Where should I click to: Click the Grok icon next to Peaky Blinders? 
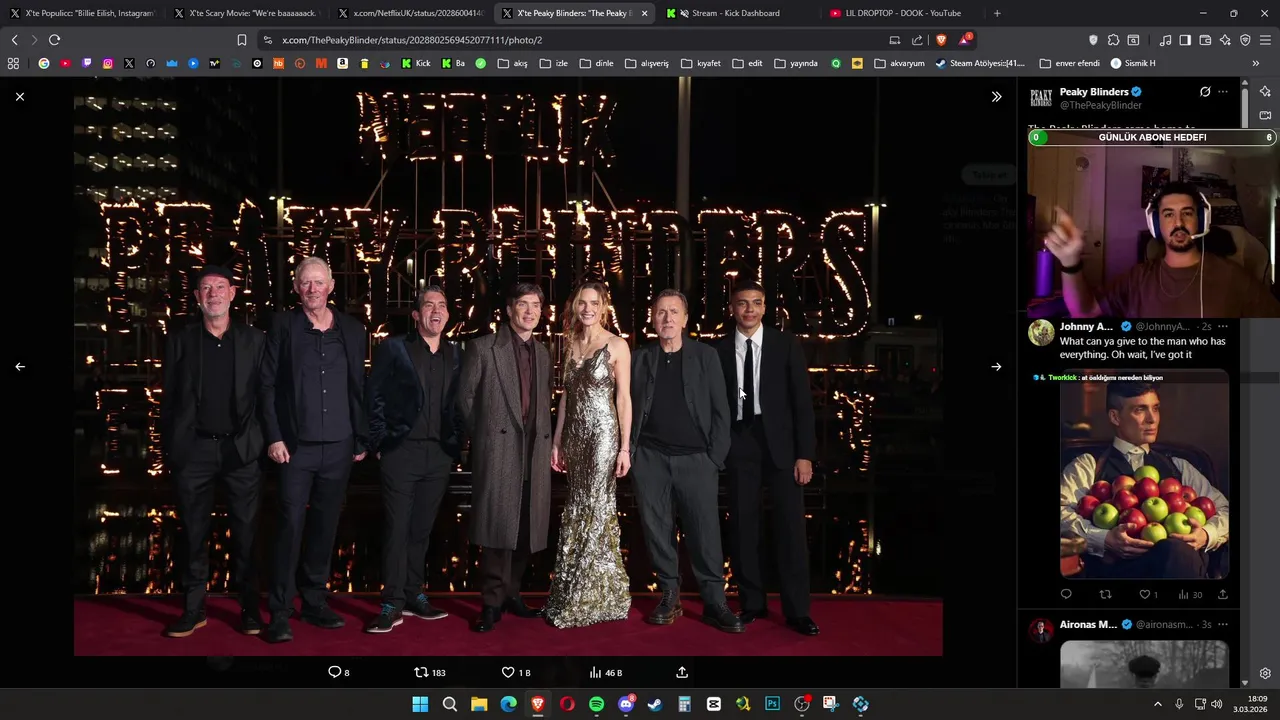[x=1205, y=92]
